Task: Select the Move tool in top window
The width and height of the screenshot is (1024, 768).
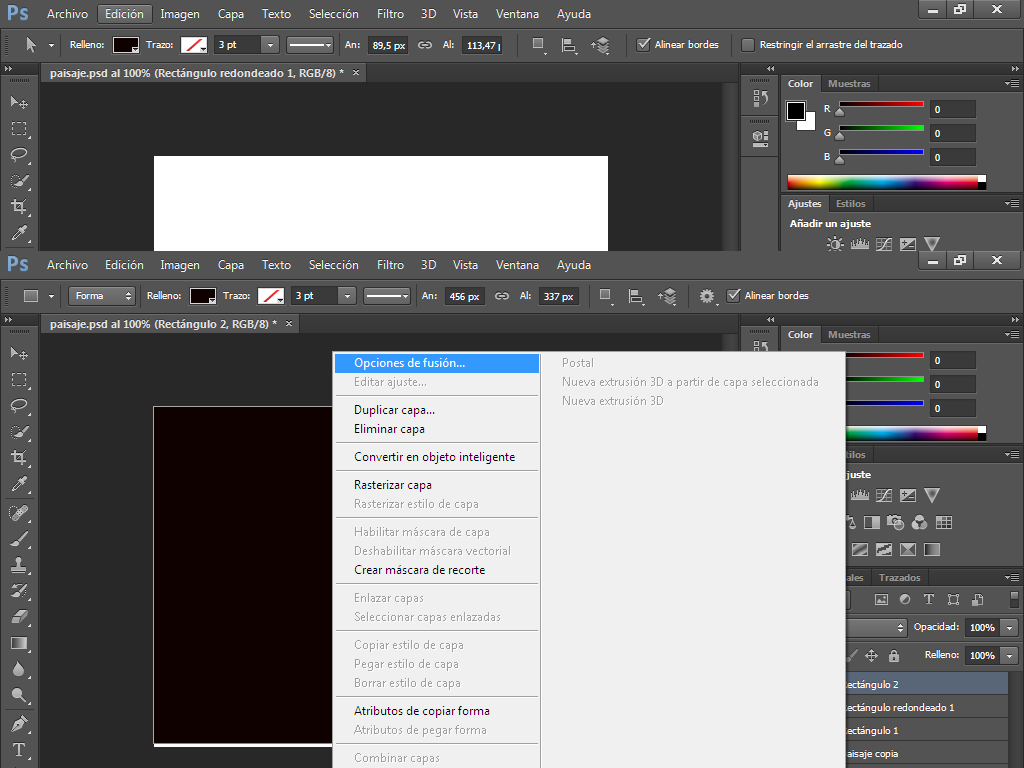Action: click(x=19, y=103)
